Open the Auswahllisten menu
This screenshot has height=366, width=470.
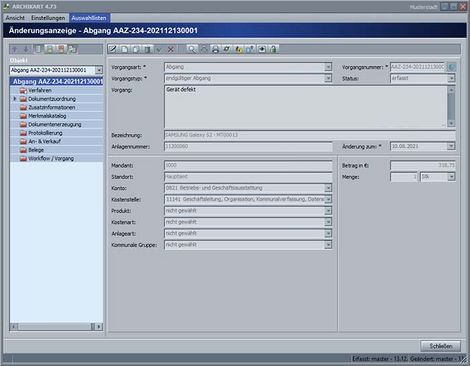point(89,18)
